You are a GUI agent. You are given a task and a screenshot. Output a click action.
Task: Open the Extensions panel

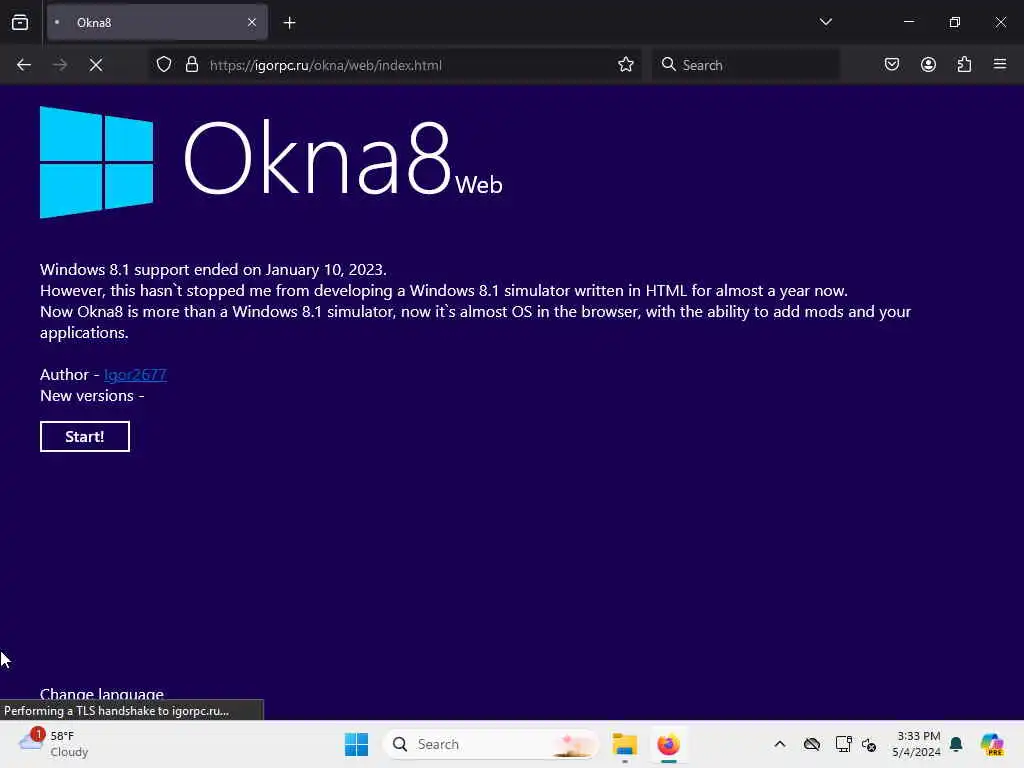[x=964, y=64]
